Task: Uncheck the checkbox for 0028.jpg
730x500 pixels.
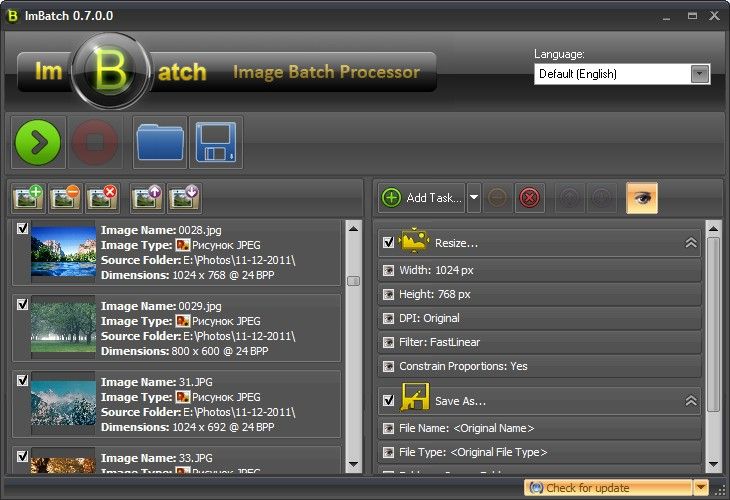Action: click(x=22, y=229)
